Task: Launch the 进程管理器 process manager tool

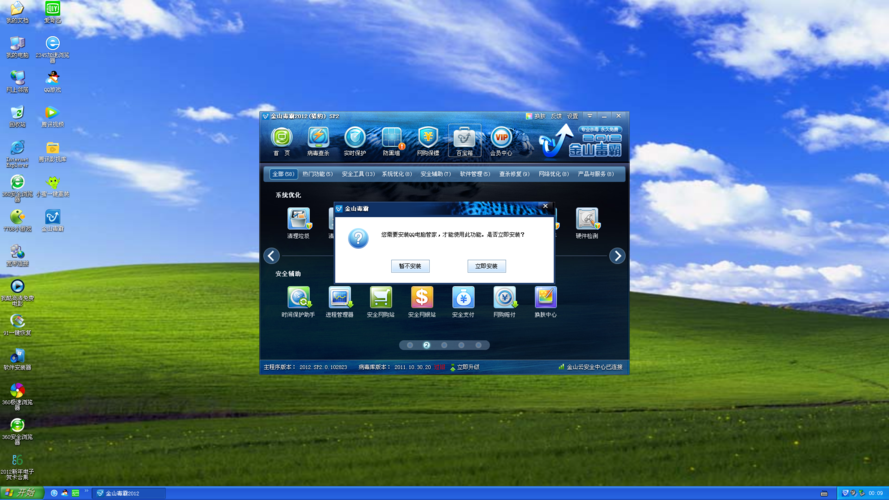Action: point(340,300)
